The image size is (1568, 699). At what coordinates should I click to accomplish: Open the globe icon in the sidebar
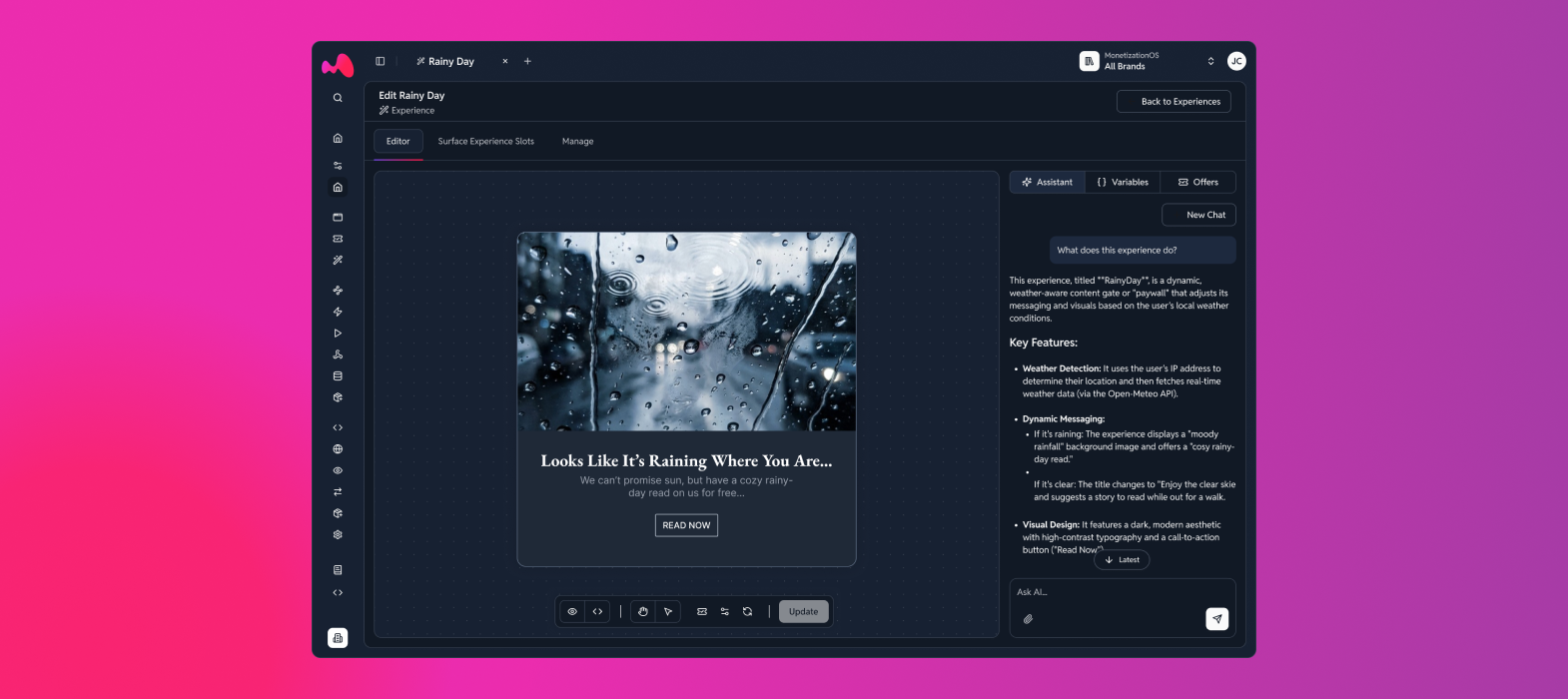coord(338,449)
